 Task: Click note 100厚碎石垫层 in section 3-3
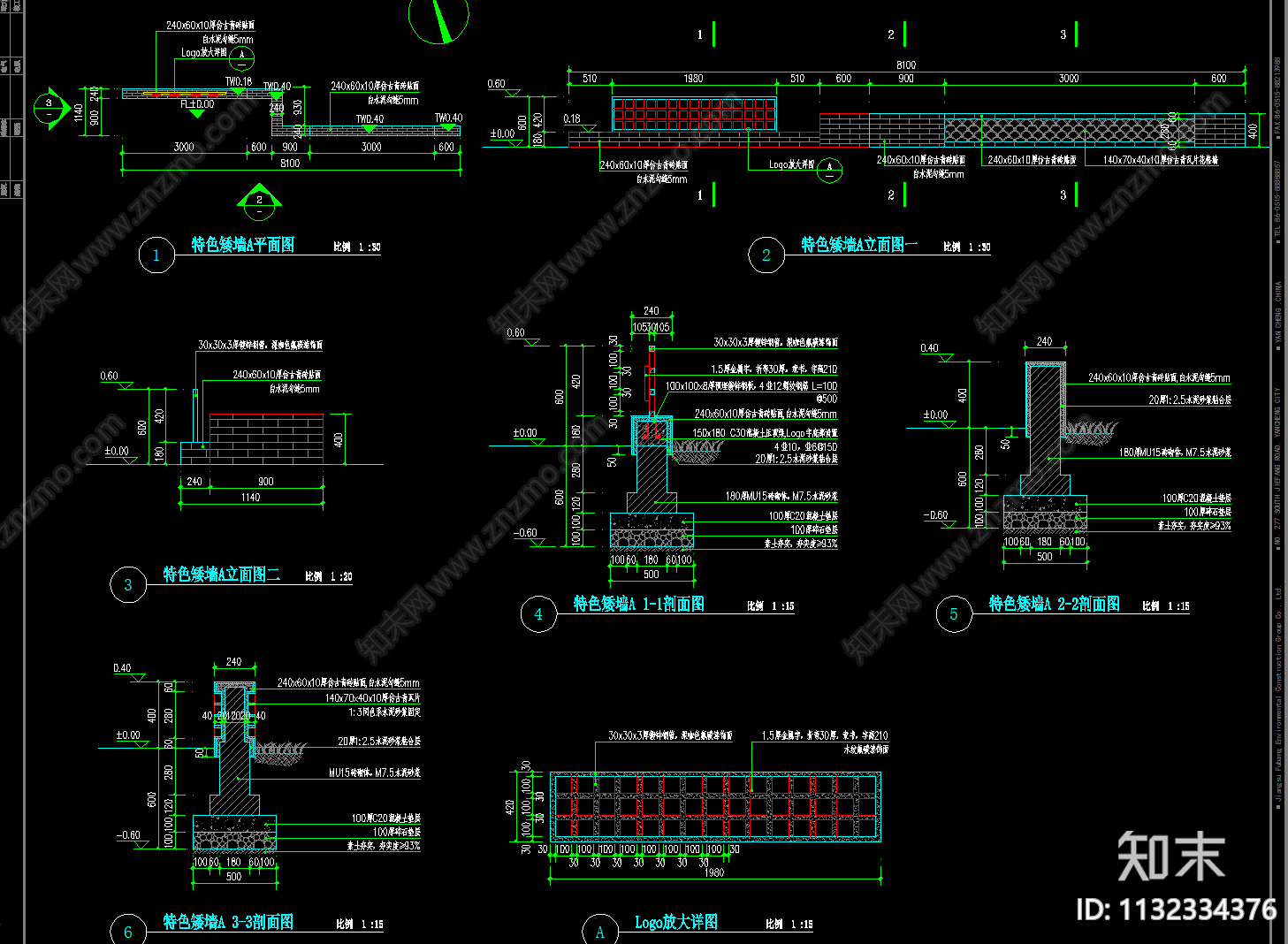point(396,833)
